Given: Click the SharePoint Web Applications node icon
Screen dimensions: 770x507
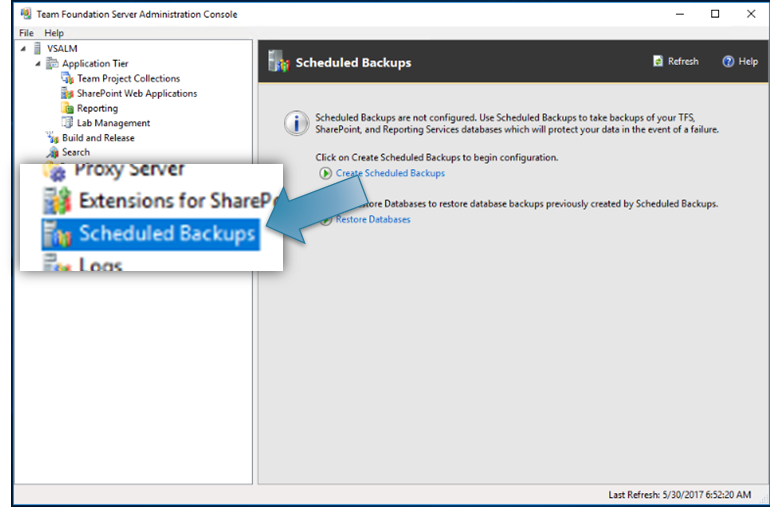Looking at the screenshot, I should tap(68, 93).
